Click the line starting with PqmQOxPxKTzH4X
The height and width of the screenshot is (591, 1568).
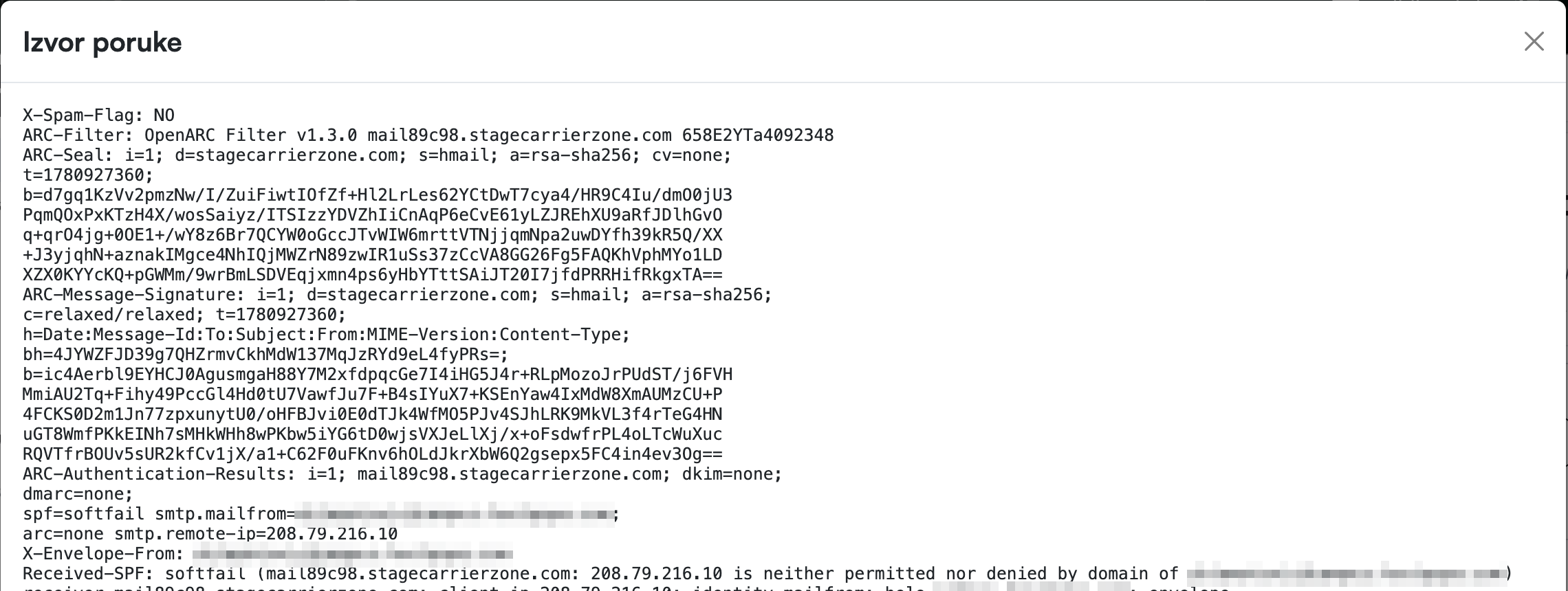pyautogui.click(x=372, y=215)
